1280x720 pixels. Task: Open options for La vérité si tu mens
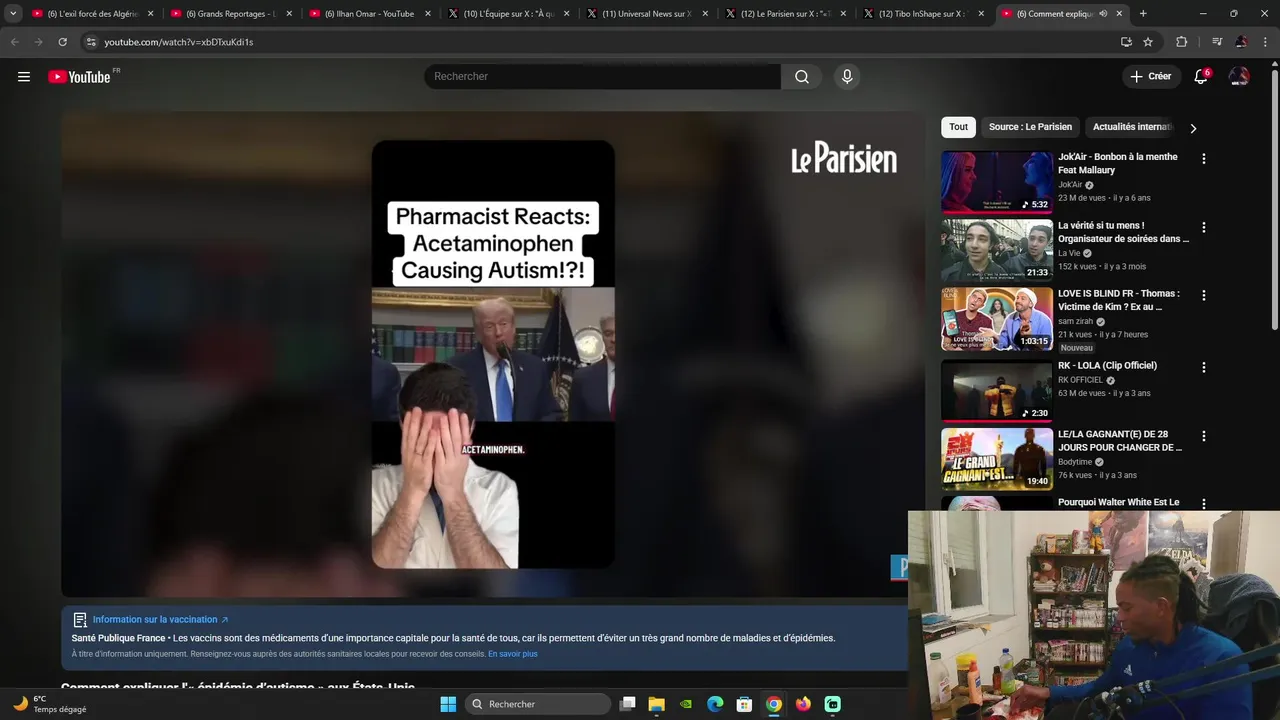point(1203,227)
